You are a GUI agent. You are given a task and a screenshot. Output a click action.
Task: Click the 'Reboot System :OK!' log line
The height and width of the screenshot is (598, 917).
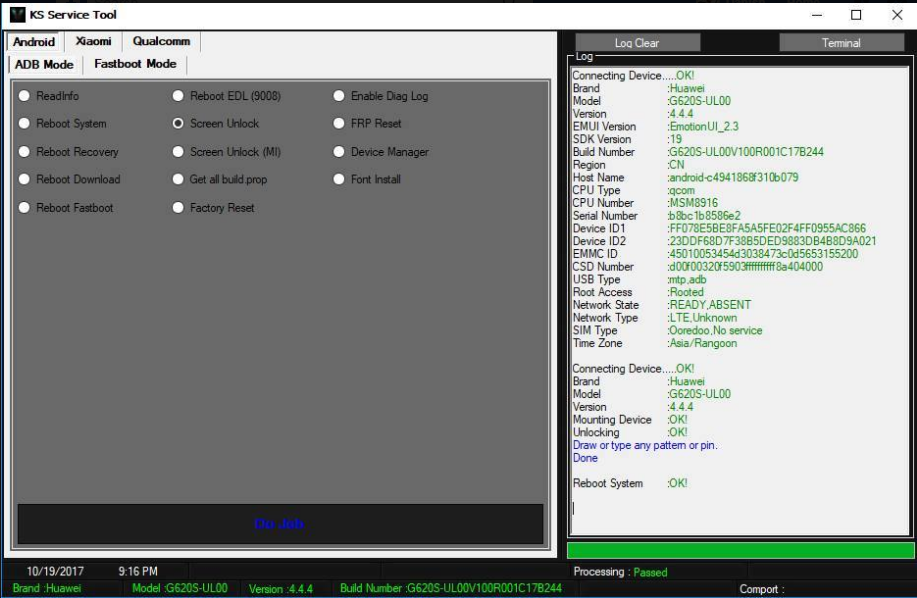[630, 483]
